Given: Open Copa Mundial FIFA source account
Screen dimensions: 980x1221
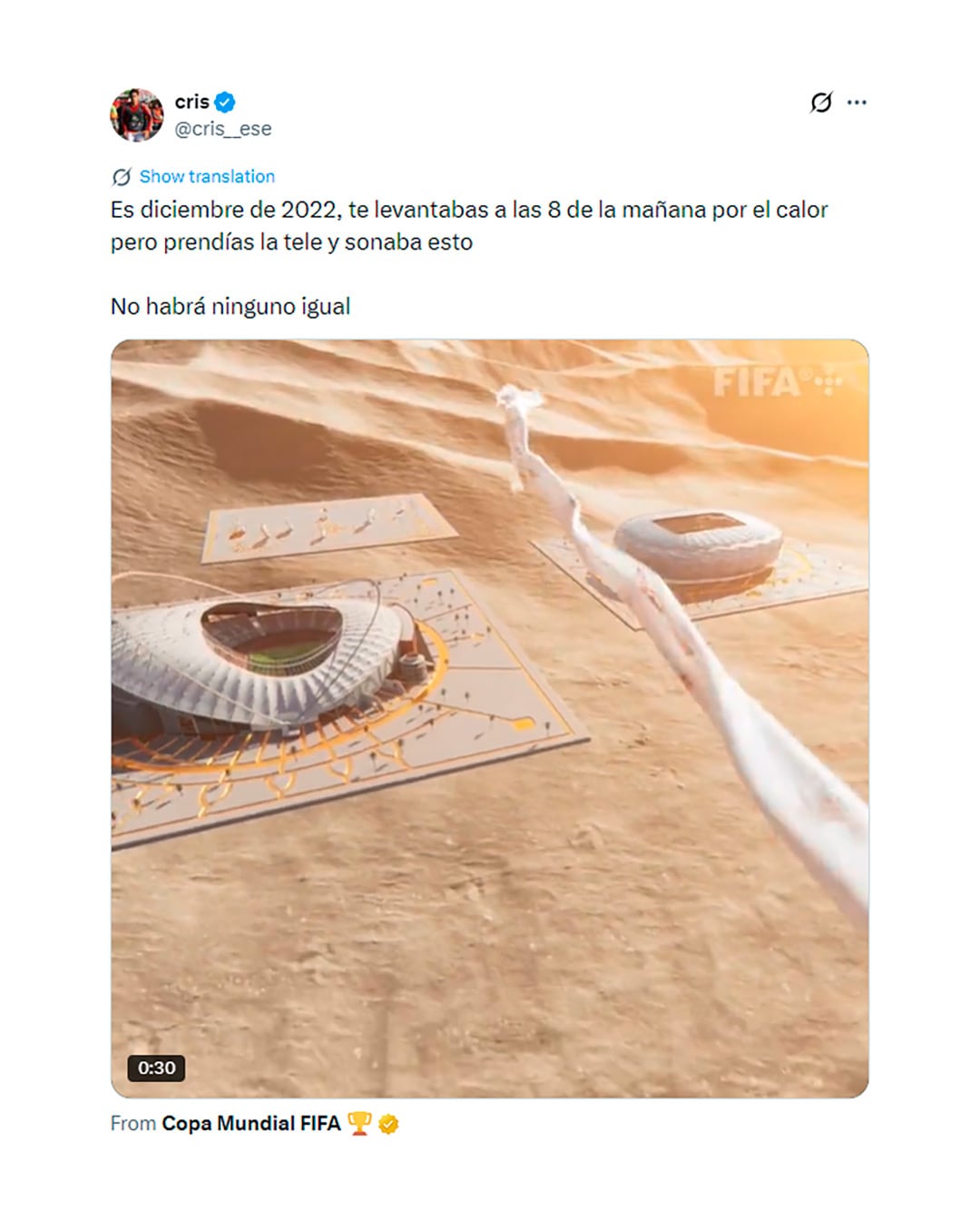Looking at the screenshot, I should [251, 1123].
